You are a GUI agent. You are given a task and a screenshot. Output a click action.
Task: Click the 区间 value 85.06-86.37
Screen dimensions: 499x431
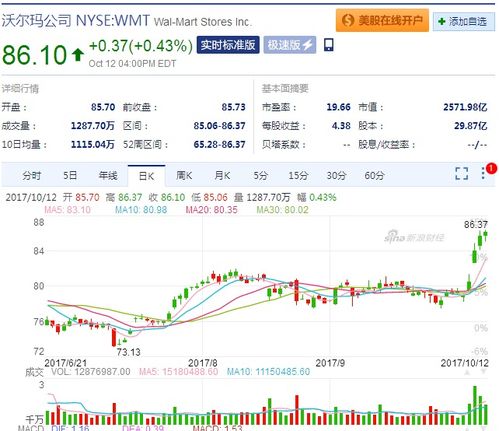pos(219,126)
